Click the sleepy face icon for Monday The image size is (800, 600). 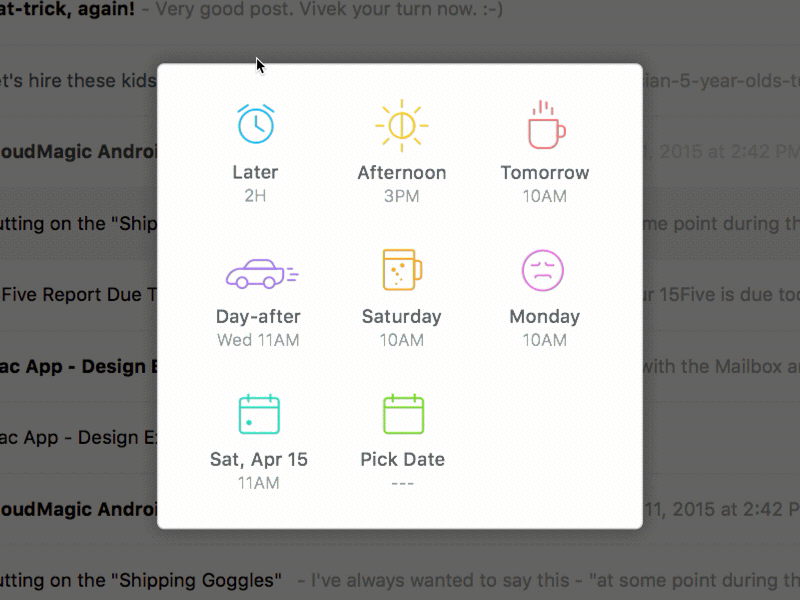(x=545, y=268)
